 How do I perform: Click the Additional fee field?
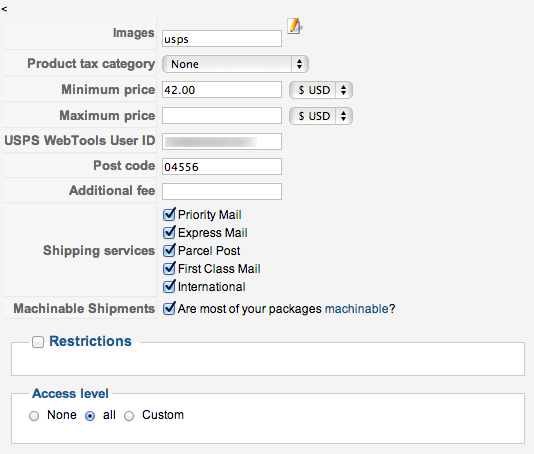[x=222, y=191]
